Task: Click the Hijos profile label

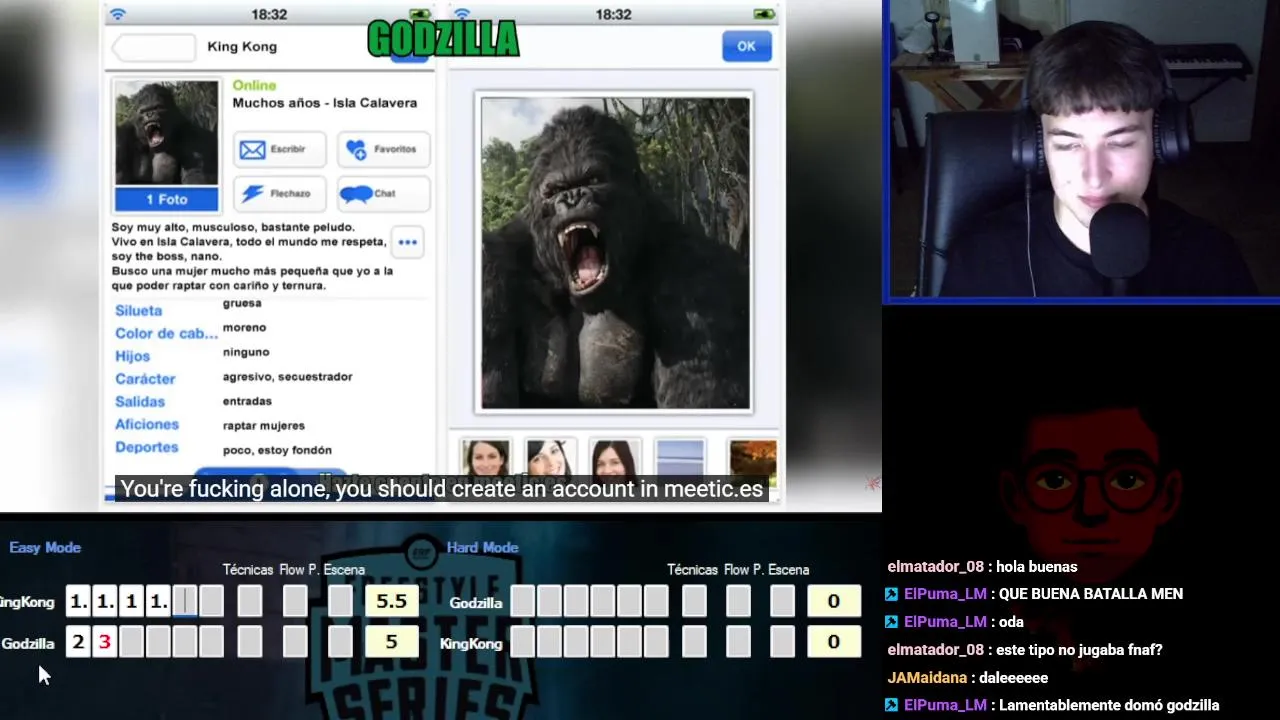Action: (x=132, y=356)
